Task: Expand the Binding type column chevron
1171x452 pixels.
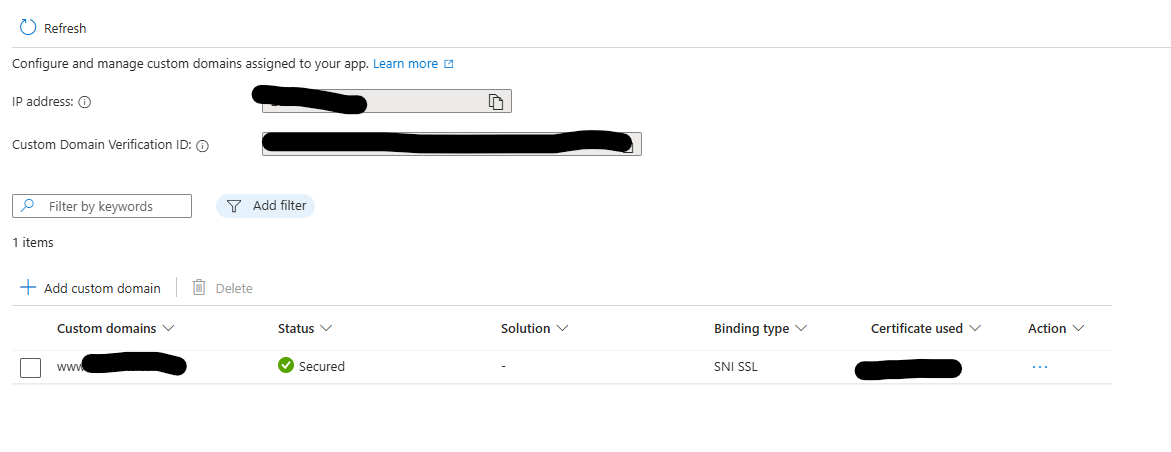Action: 801,329
